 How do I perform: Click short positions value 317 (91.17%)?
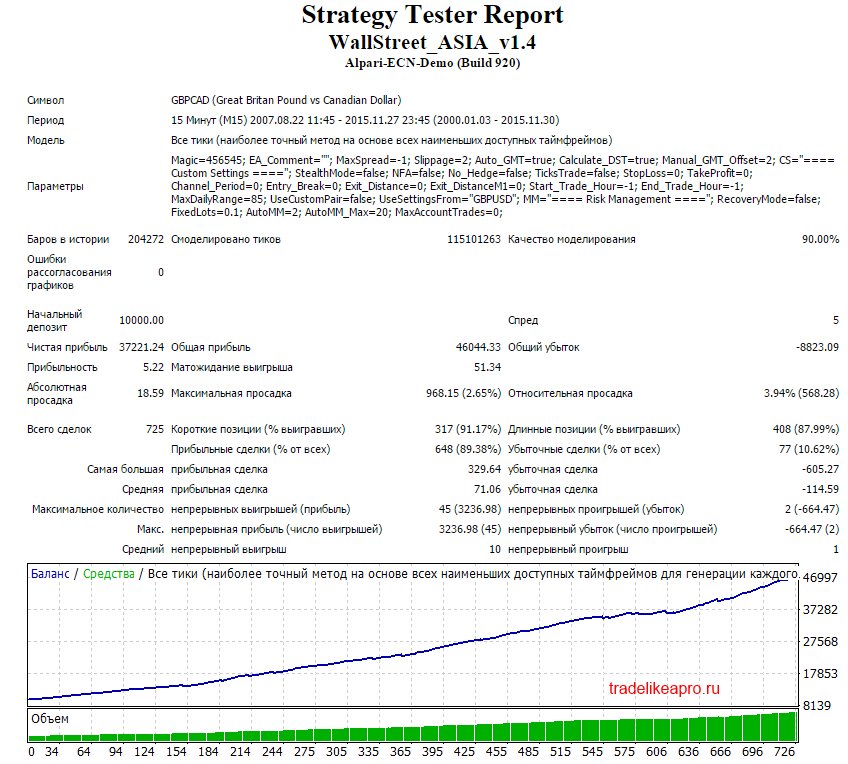(x=468, y=429)
